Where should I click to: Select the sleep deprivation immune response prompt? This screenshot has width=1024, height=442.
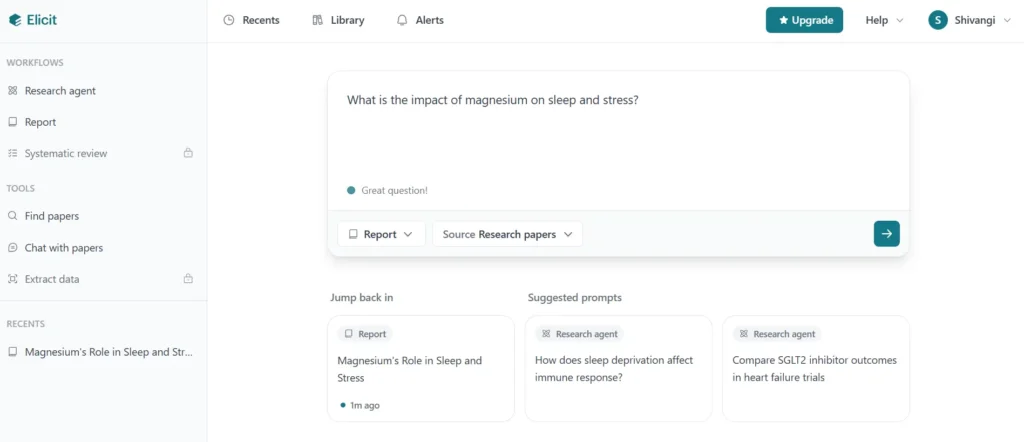point(618,369)
